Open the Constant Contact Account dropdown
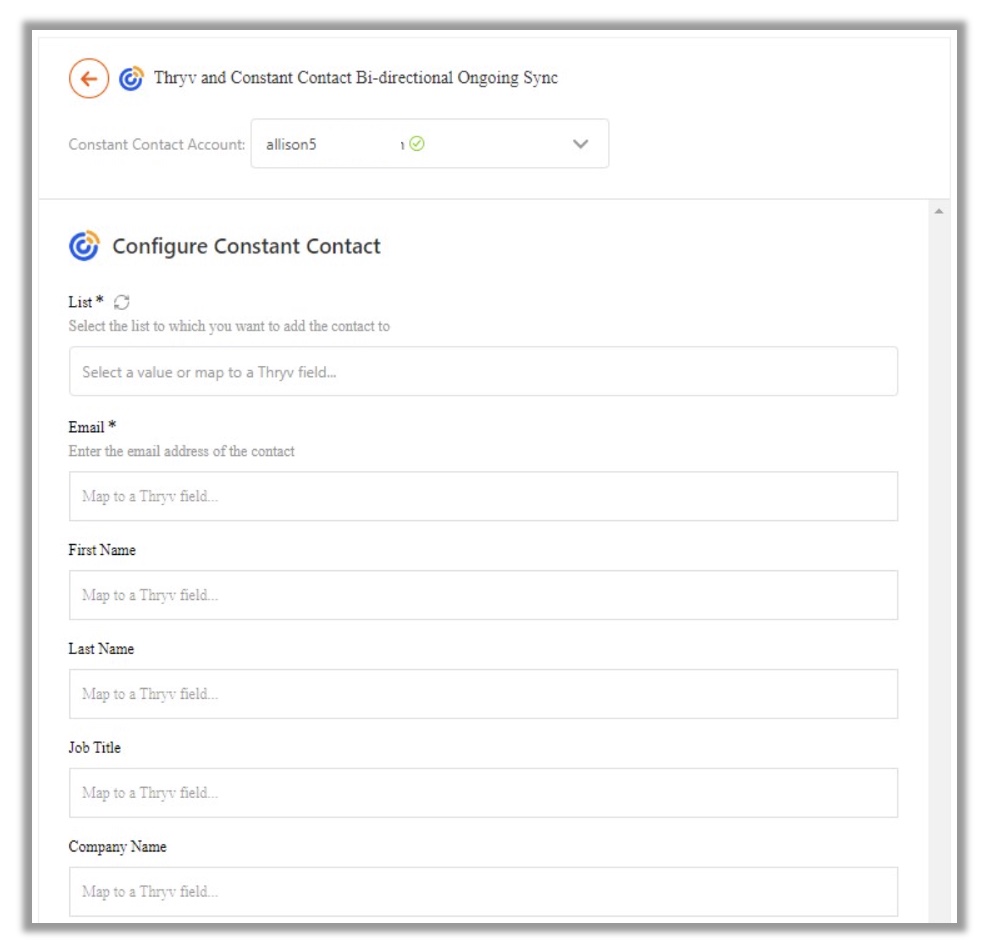The height and width of the screenshot is (952, 986). pyautogui.click(x=429, y=144)
